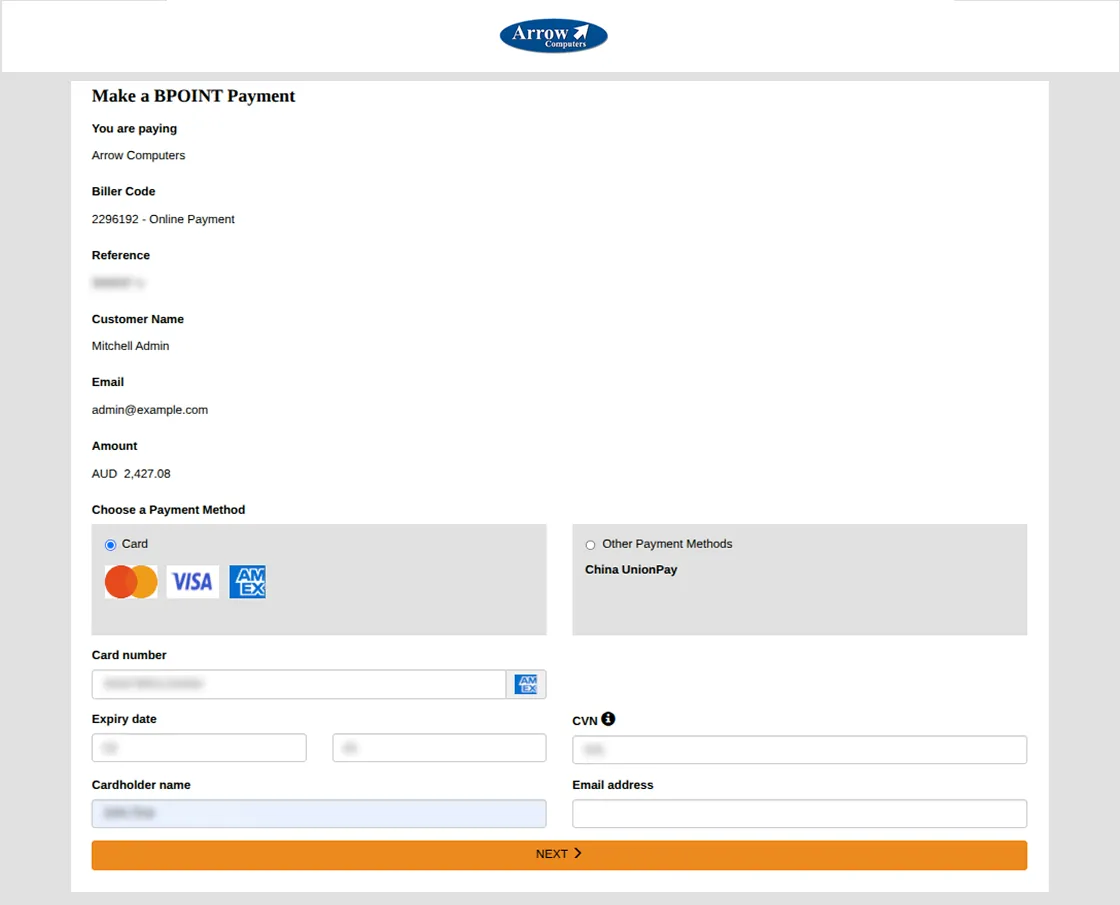The height and width of the screenshot is (905, 1120).
Task: Click the 'Reference' label
Action: tap(121, 255)
